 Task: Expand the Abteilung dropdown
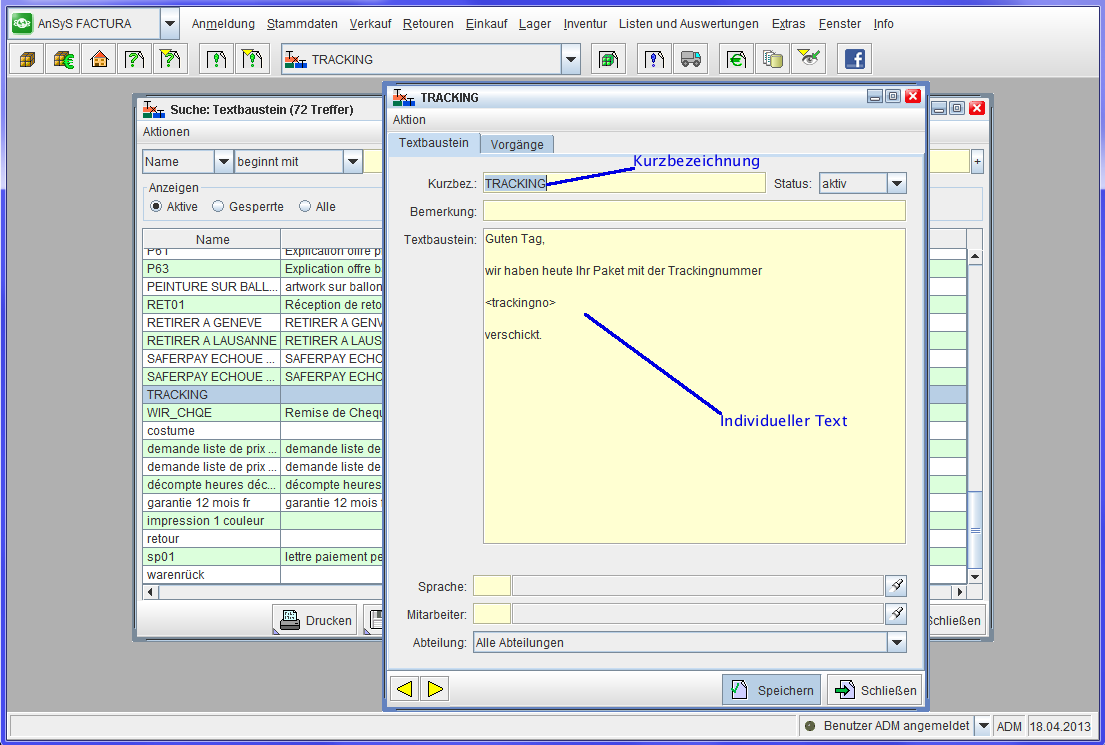(896, 643)
